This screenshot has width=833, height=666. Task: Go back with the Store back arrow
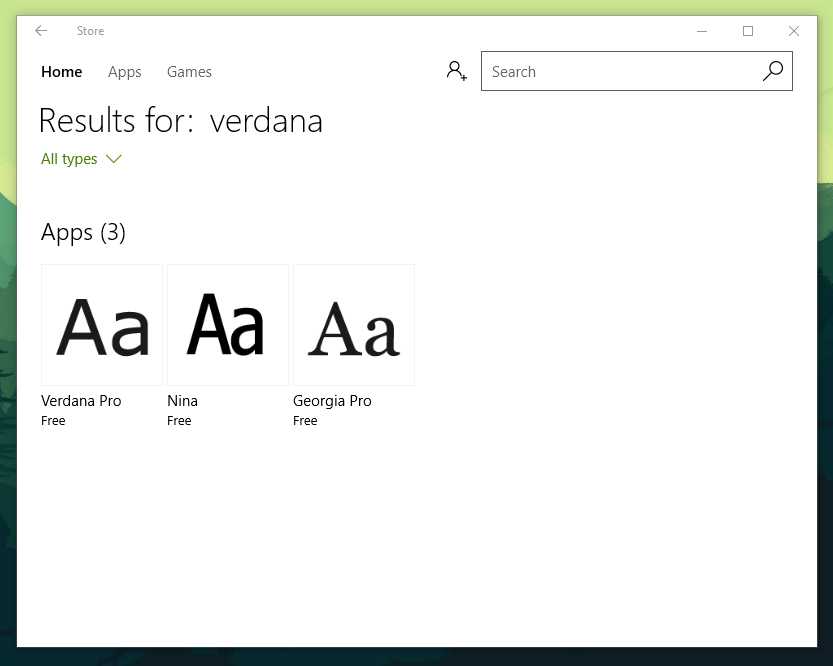41,31
